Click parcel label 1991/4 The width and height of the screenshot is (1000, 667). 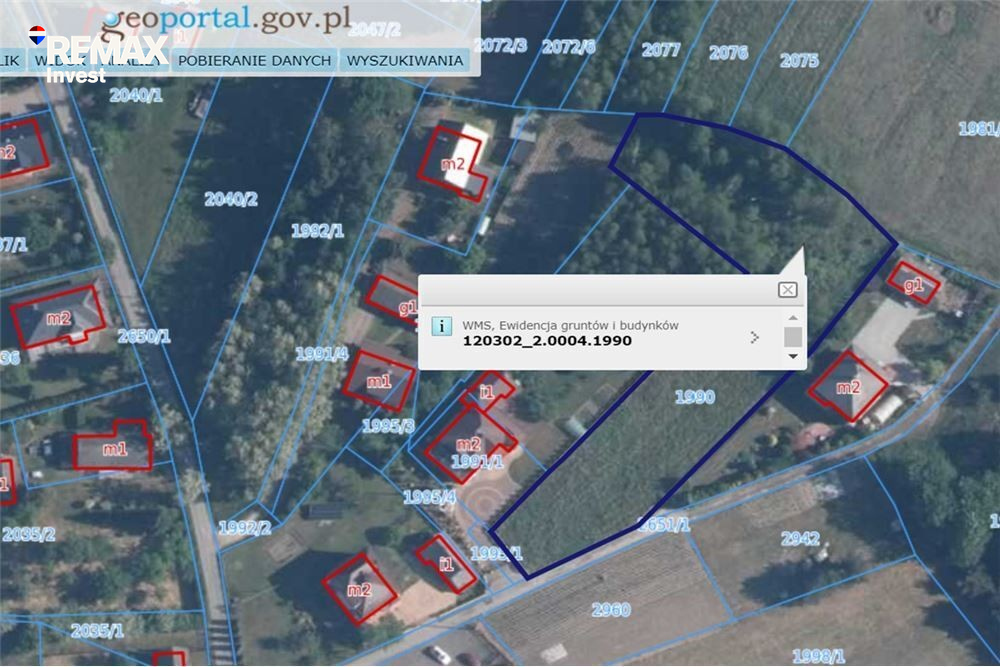pyautogui.click(x=322, y=354)
